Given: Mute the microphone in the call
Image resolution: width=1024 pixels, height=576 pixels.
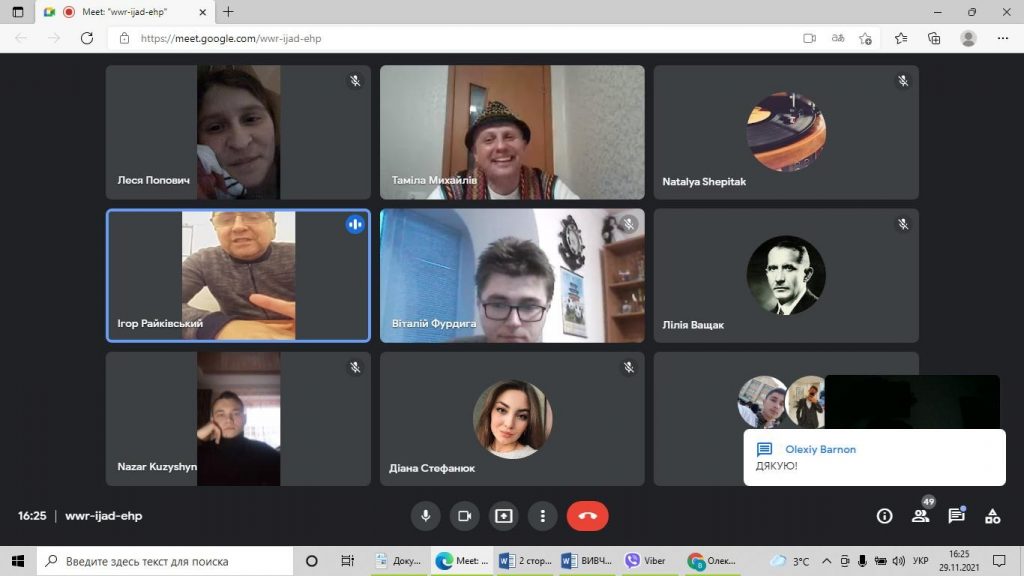Looking at the screenshot, I should (425, 516).
